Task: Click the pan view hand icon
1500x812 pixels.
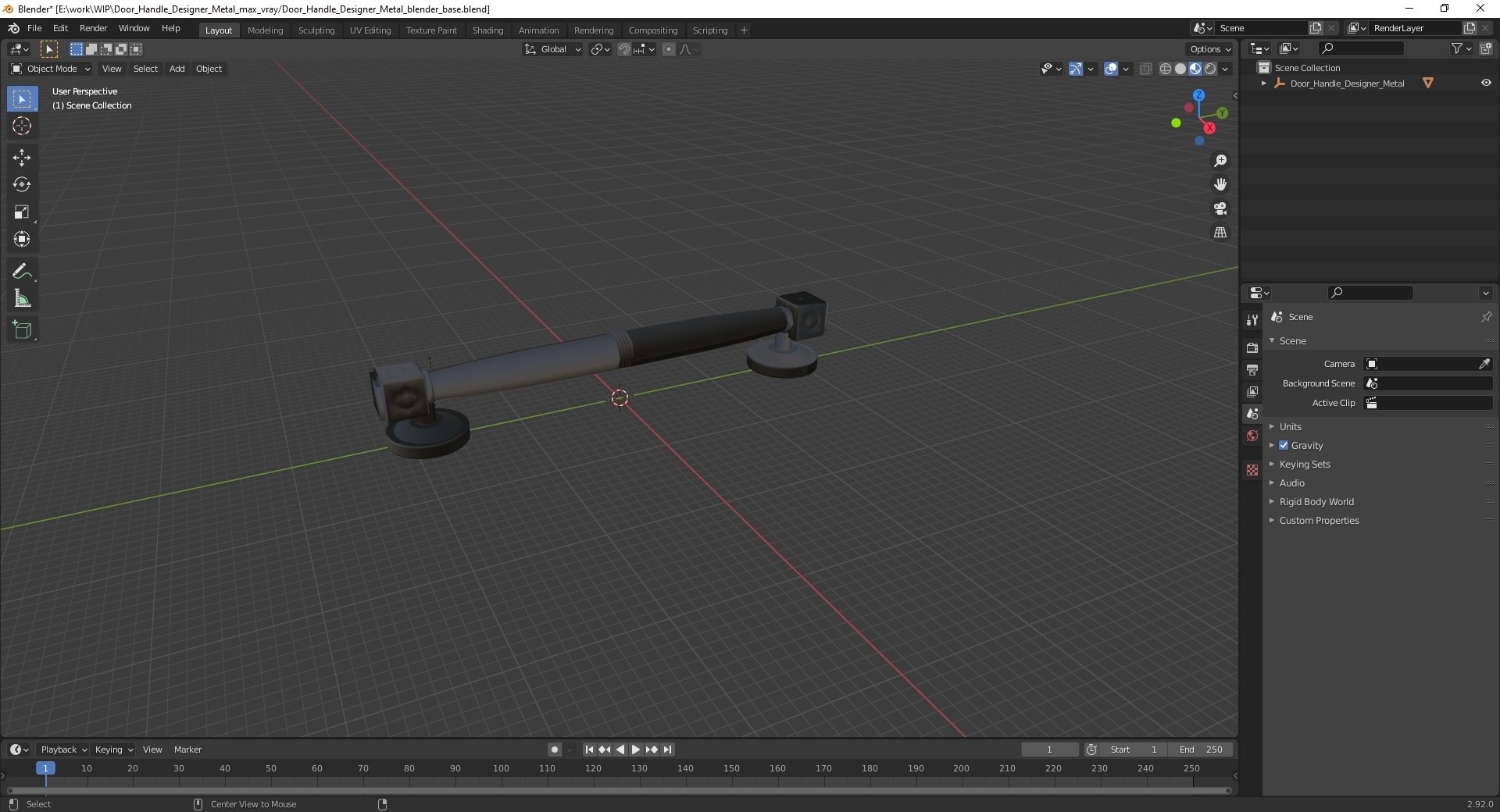Action: click(x=1220, y=185)
